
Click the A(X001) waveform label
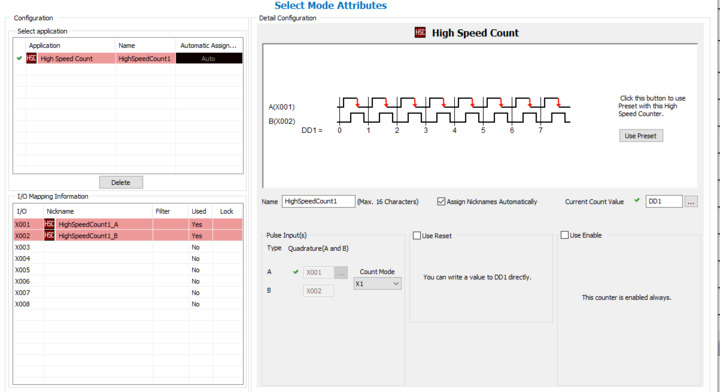(x=281, y=107)
